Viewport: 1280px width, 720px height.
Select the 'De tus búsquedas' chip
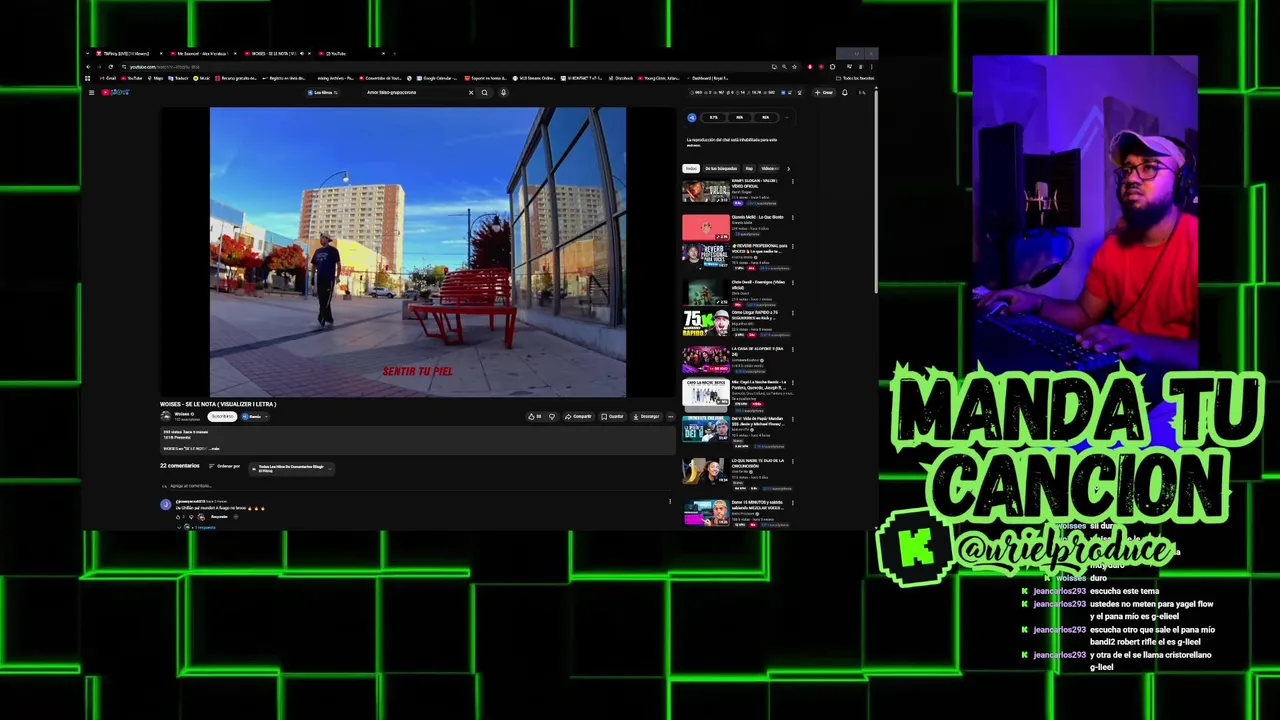click(721, 168)
